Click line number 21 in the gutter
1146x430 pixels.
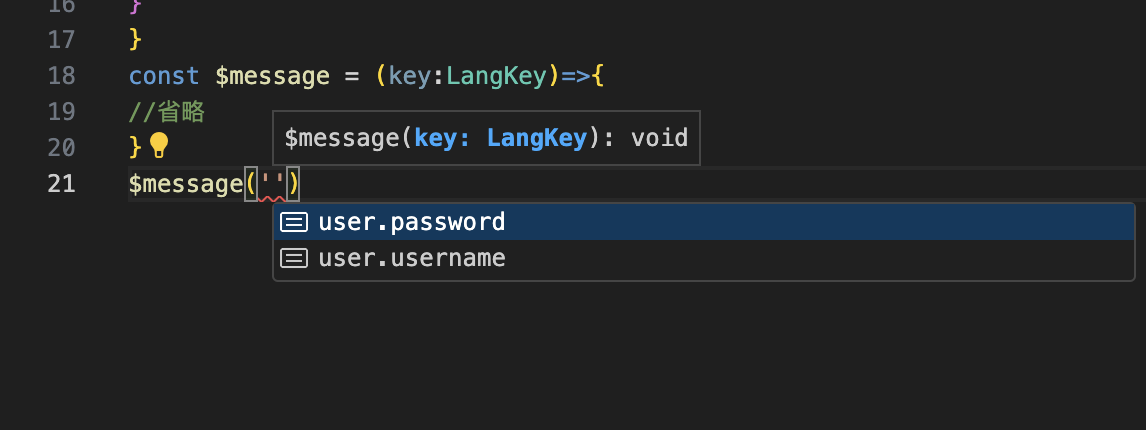coord(62,184)
